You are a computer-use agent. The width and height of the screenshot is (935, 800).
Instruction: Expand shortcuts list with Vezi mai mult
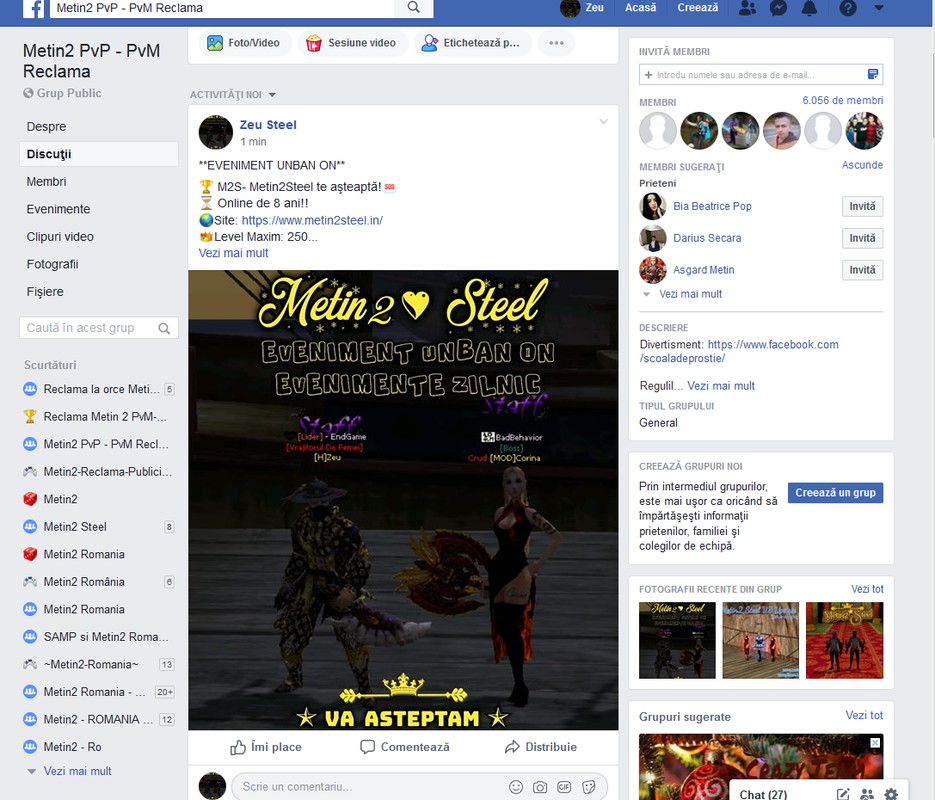77,771
